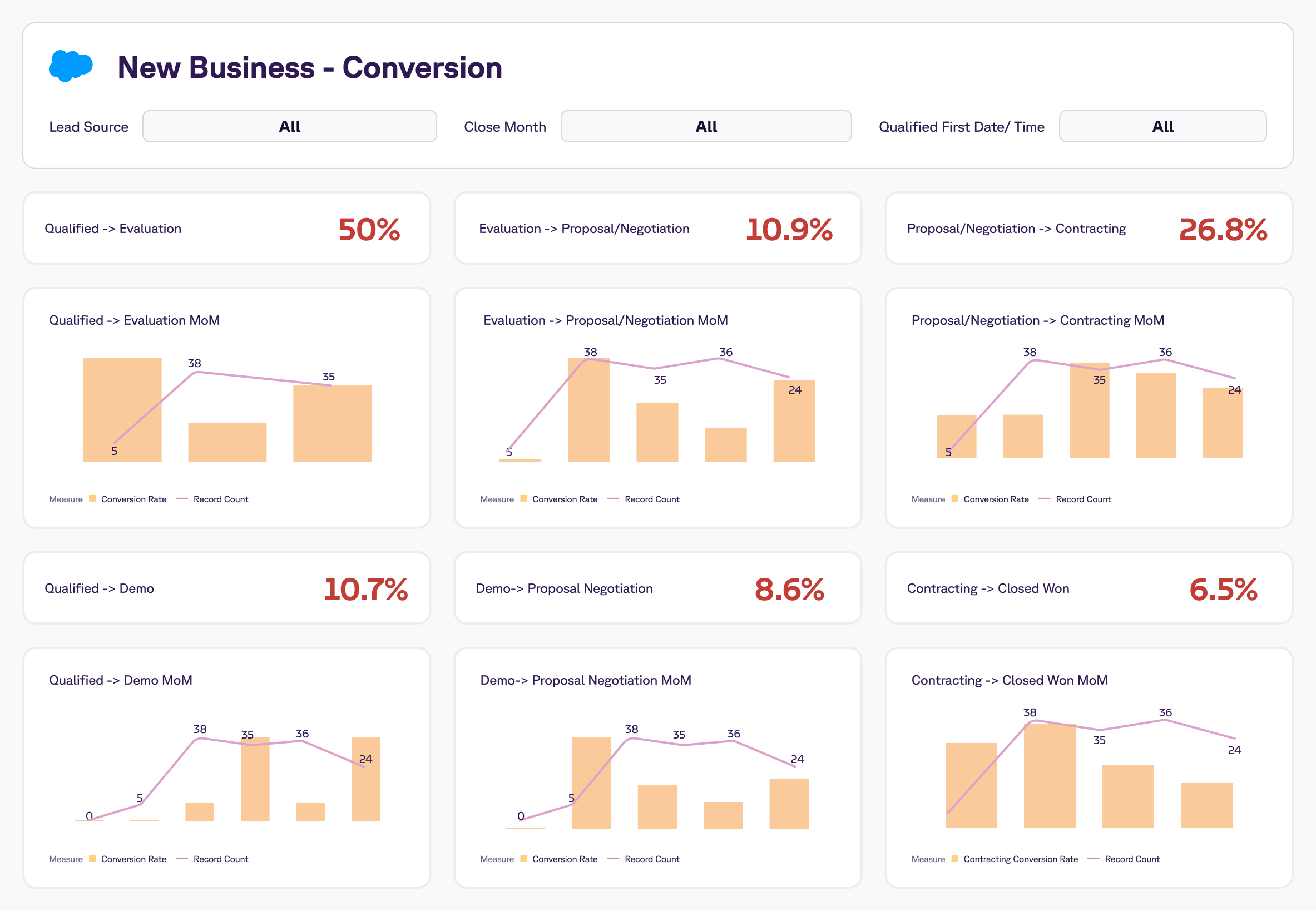
Task: Click the 10.7% Qualified to Demo value
Action: coord(366,589)
